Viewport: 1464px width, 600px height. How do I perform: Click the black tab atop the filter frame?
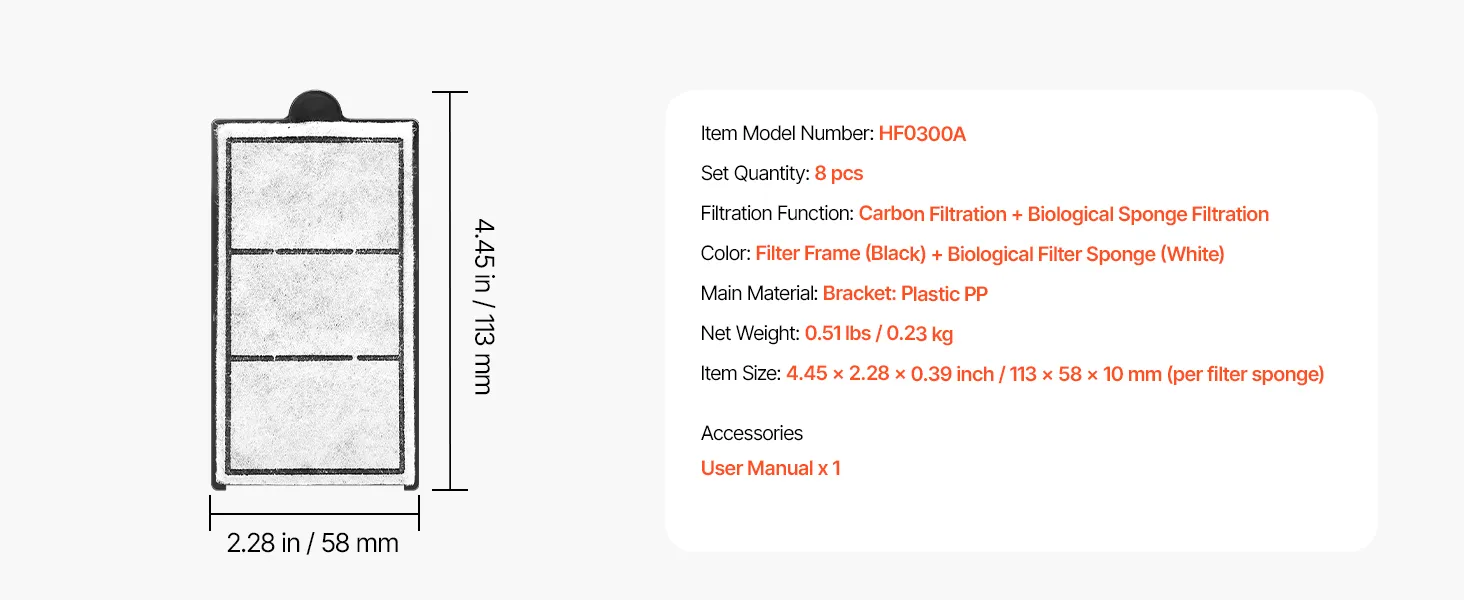[x=314, y=106]
